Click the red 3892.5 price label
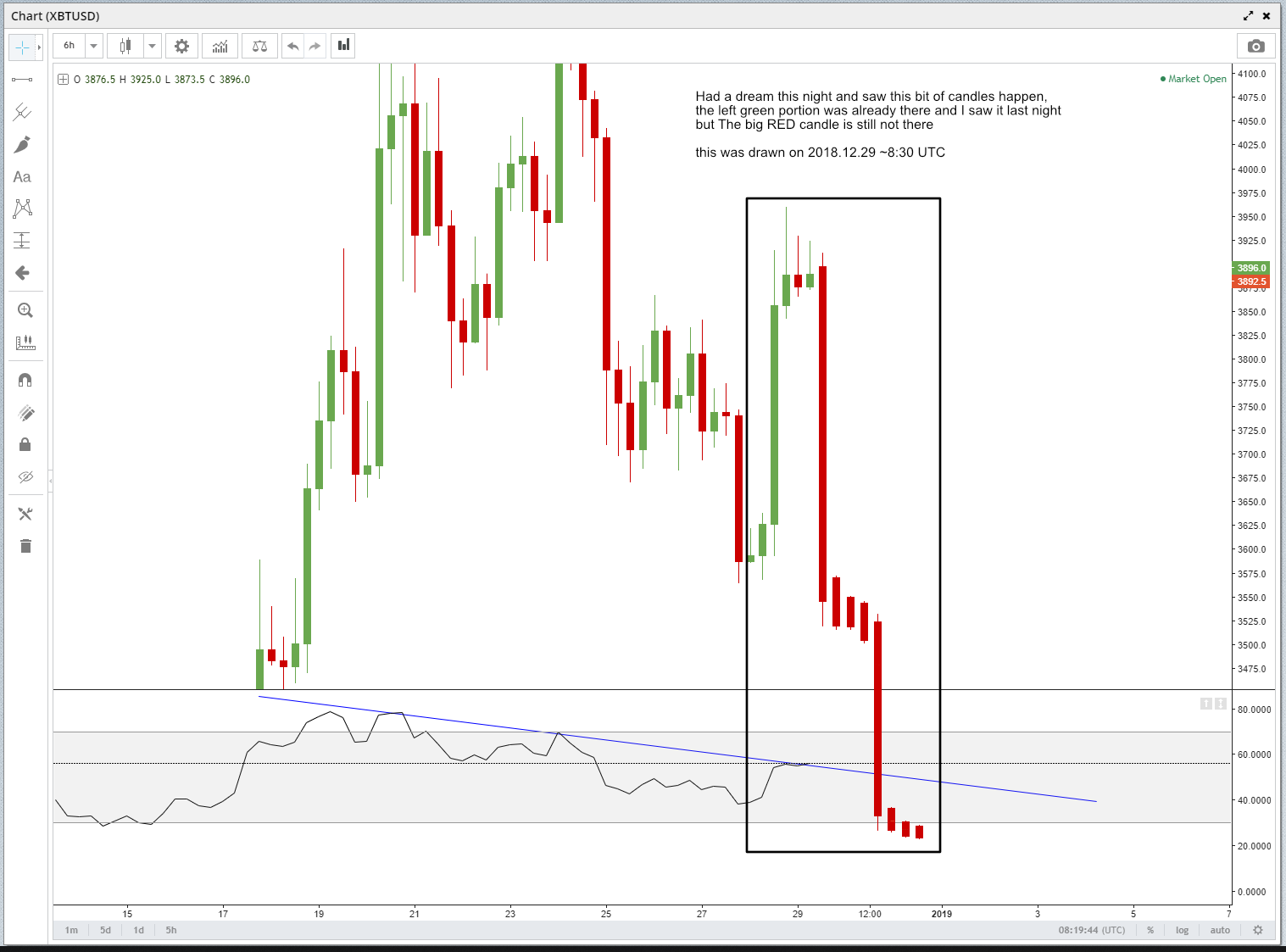Viewport: 1286px width, 952px height. [1250, 281]
